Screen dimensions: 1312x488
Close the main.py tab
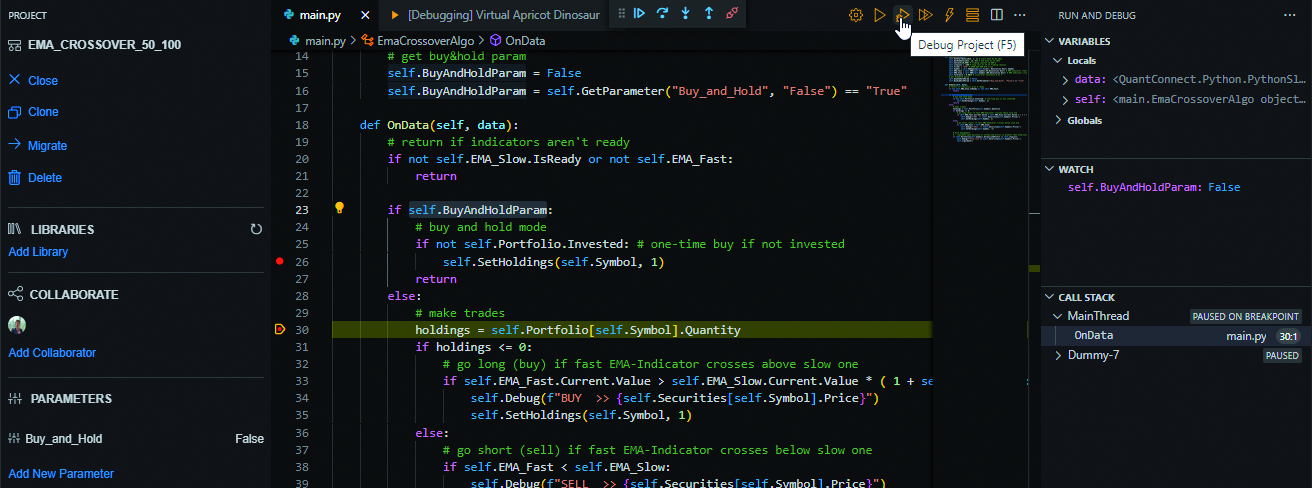point(364,15)
